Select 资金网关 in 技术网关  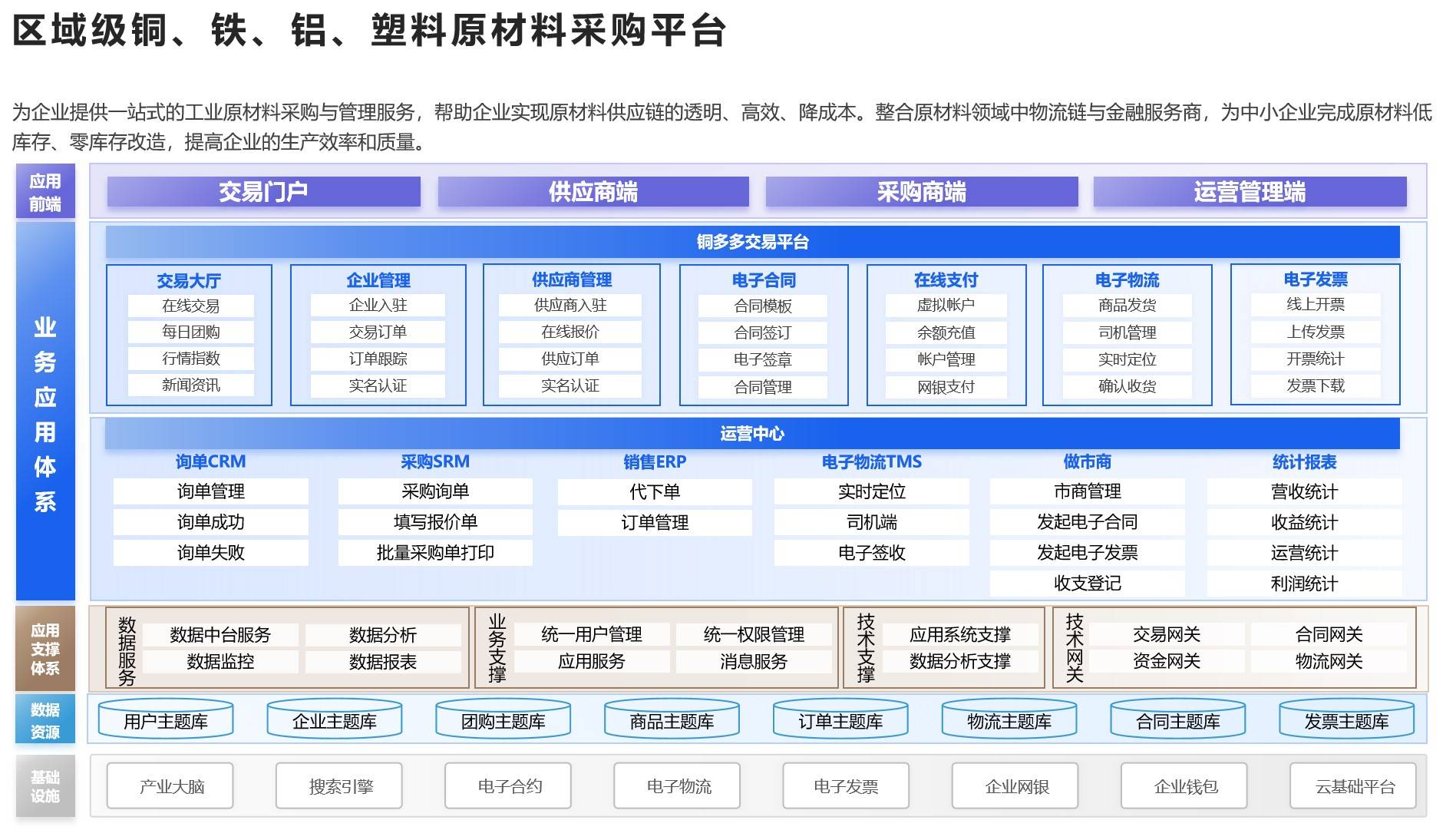1167,661
